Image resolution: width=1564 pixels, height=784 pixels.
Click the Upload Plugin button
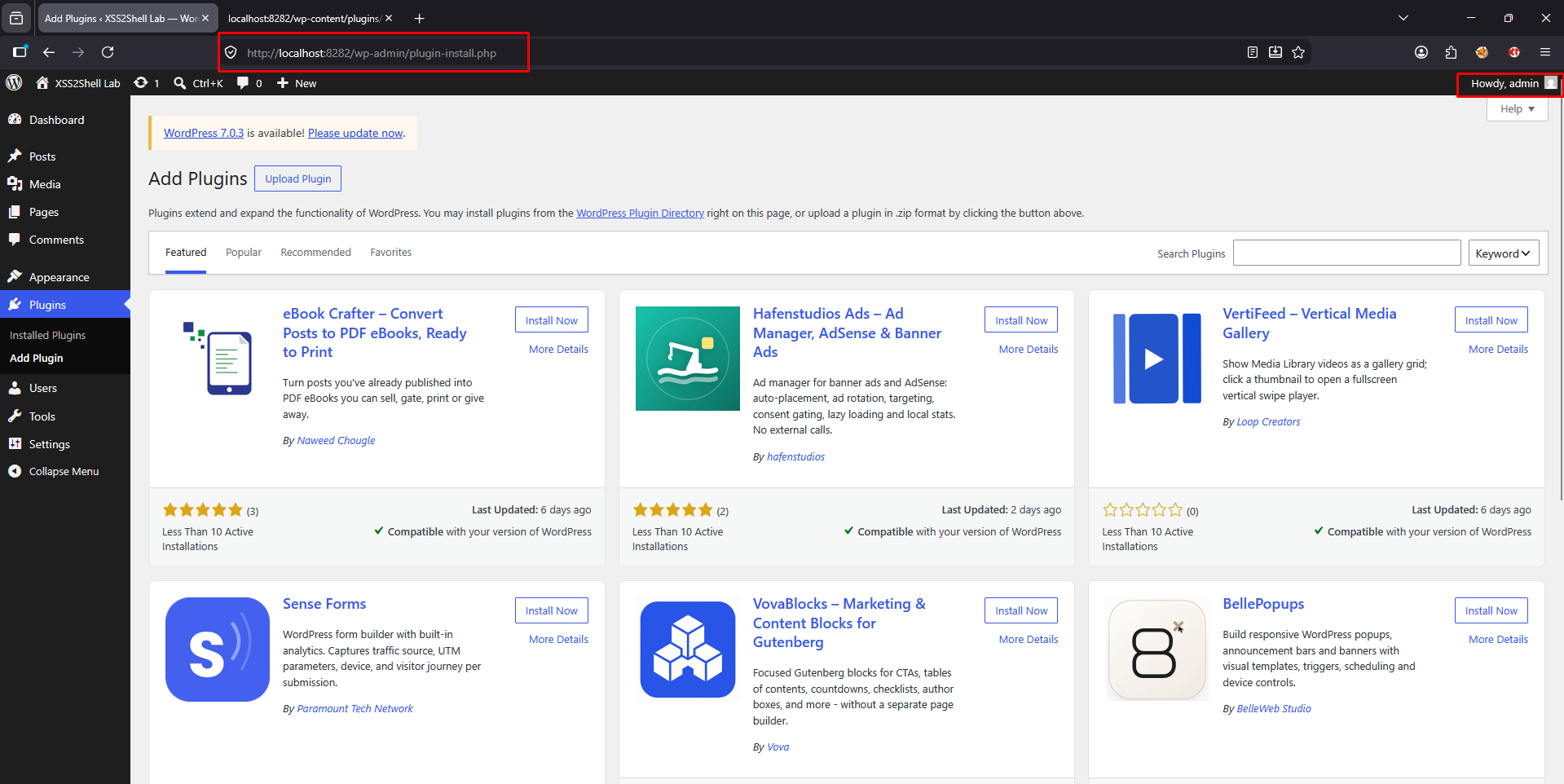[298, 178]
